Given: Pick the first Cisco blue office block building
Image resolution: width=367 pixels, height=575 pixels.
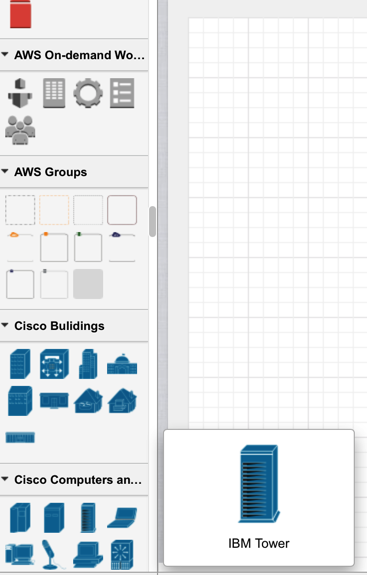Looking at the screenshot, I should click(20, 364).
